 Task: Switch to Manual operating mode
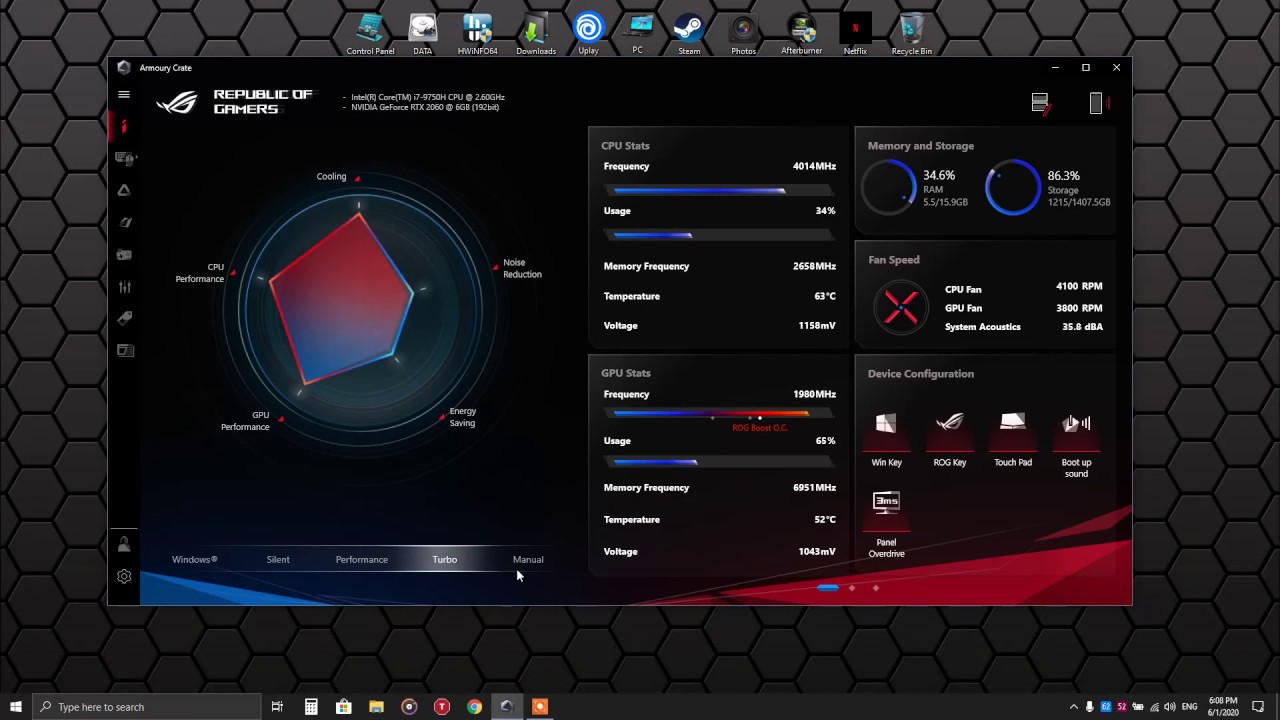click(x=528, y=560)
